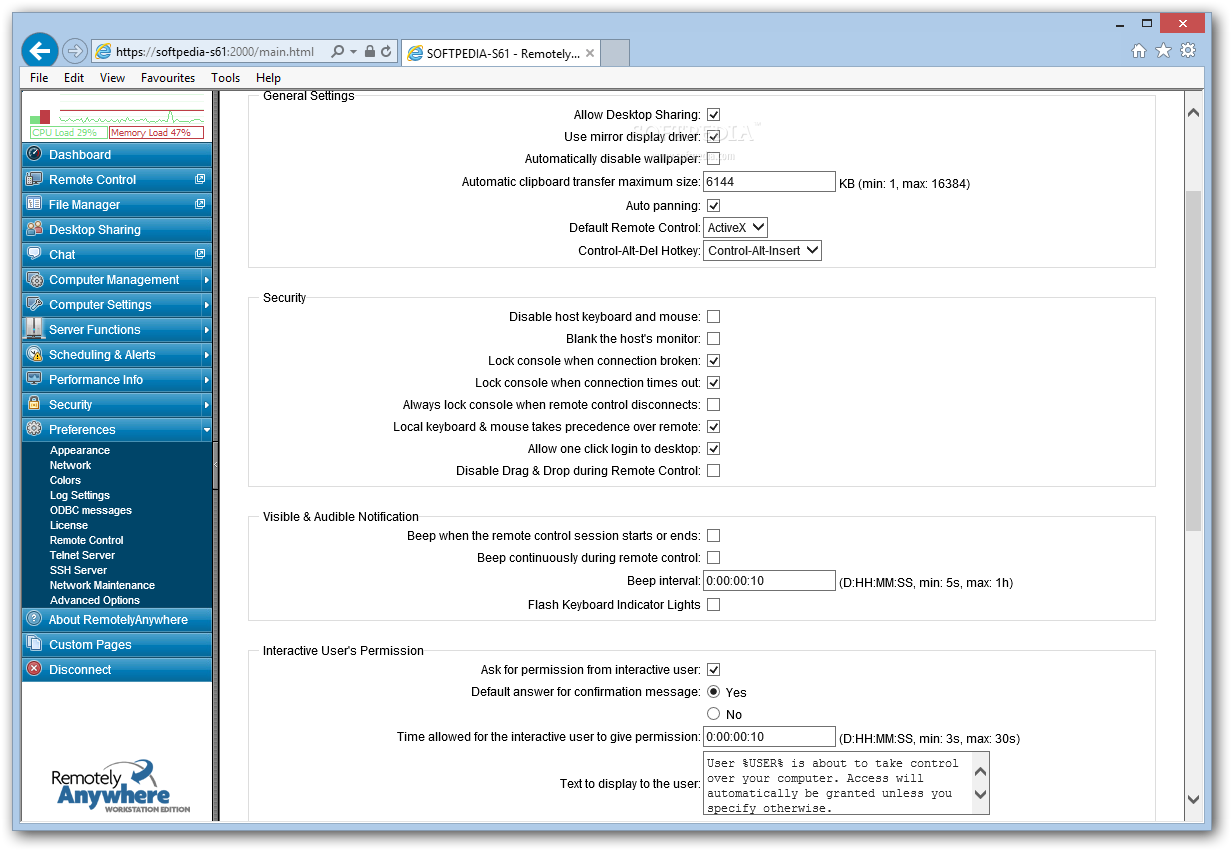Click clipboard transfer maximum size field
Image resolution: width=1232 pixels, height=851 pixels.
point(769,182)
